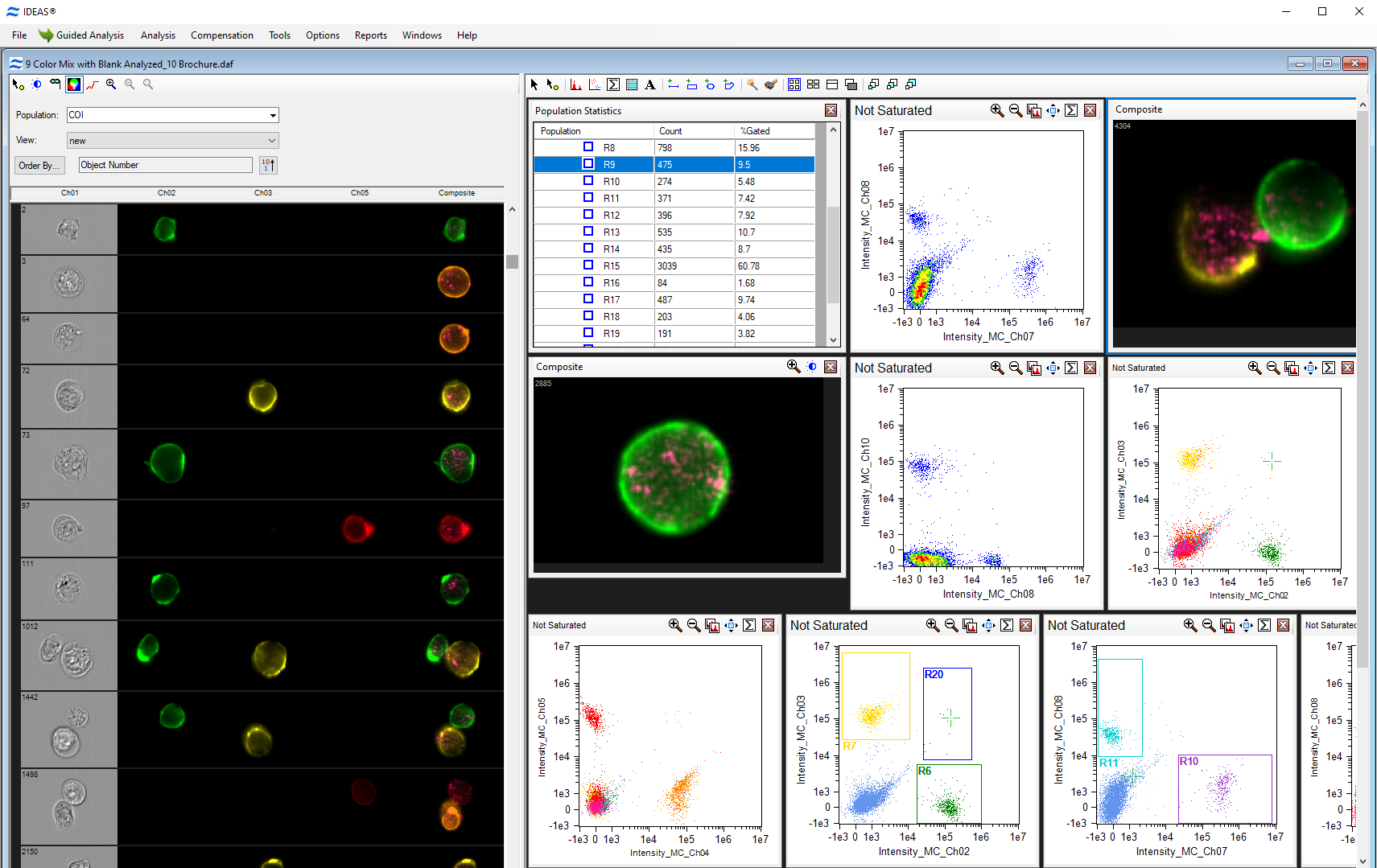1377x868 pixels.
Task: Create a line region
Action: coord(673,84)
